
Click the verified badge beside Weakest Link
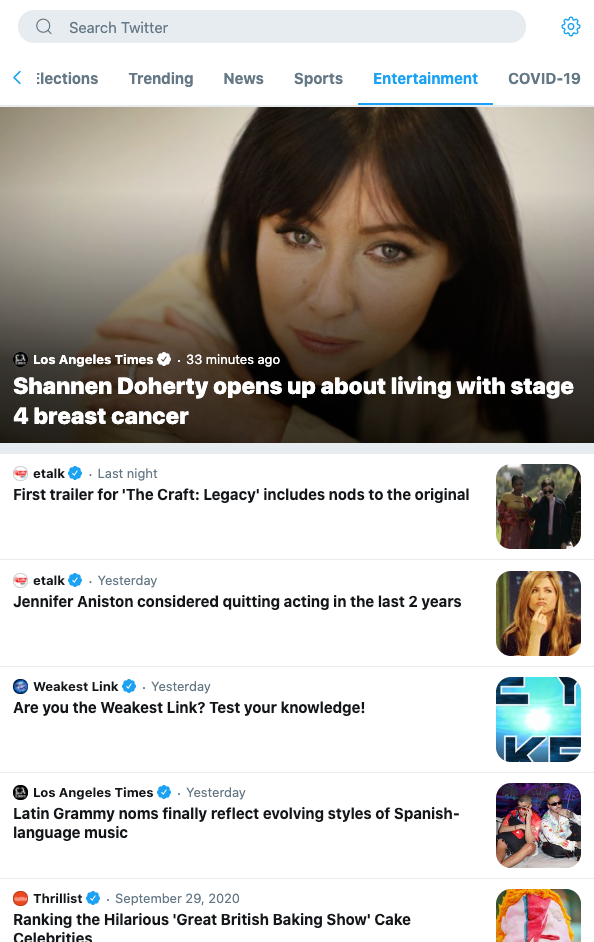pos(129,686)
